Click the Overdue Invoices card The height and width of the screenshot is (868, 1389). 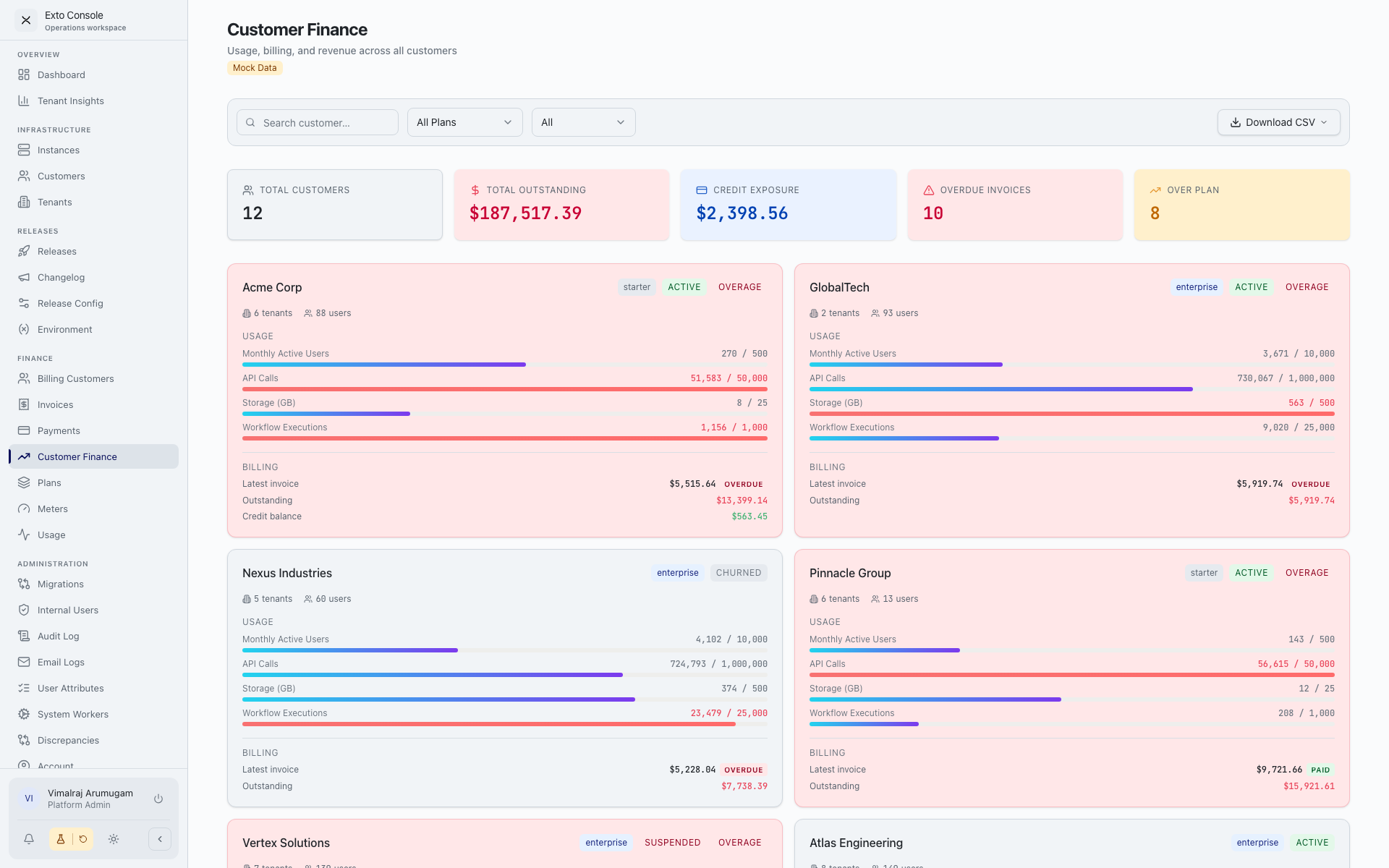(x=1015, y=205)
